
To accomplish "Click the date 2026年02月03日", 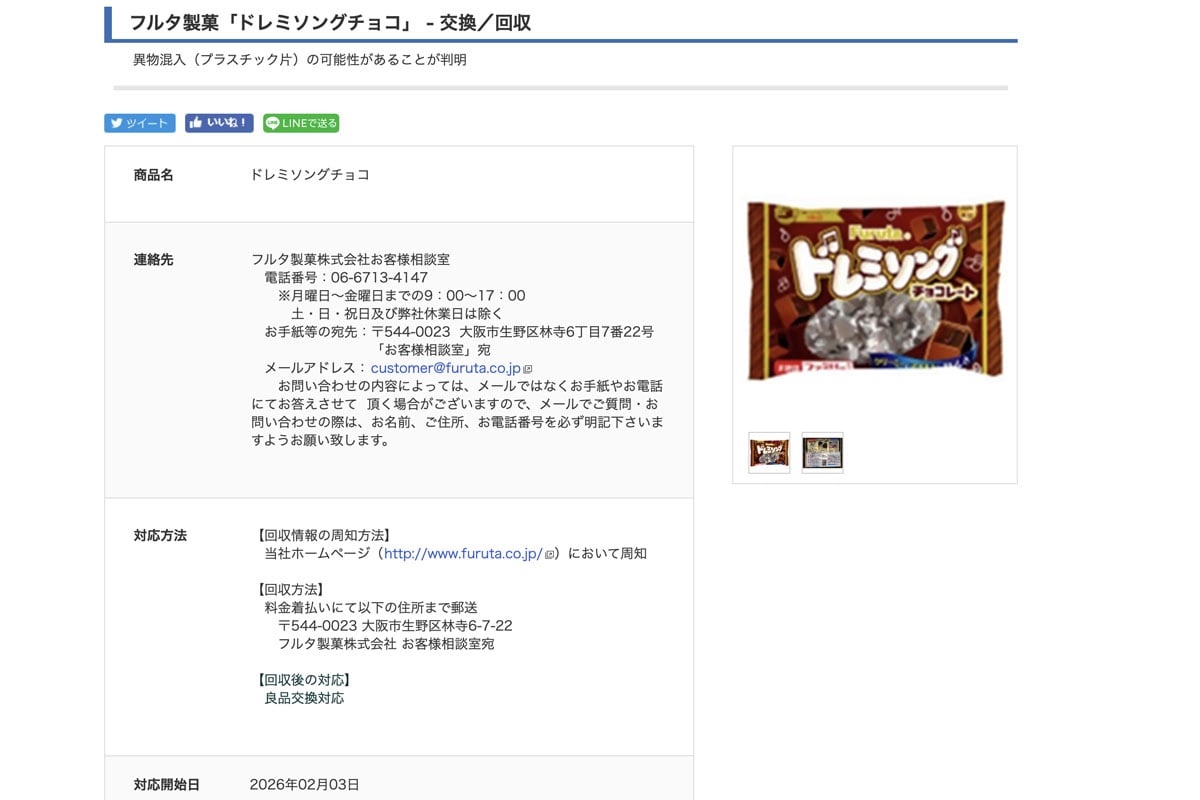I will pos(304,784).
